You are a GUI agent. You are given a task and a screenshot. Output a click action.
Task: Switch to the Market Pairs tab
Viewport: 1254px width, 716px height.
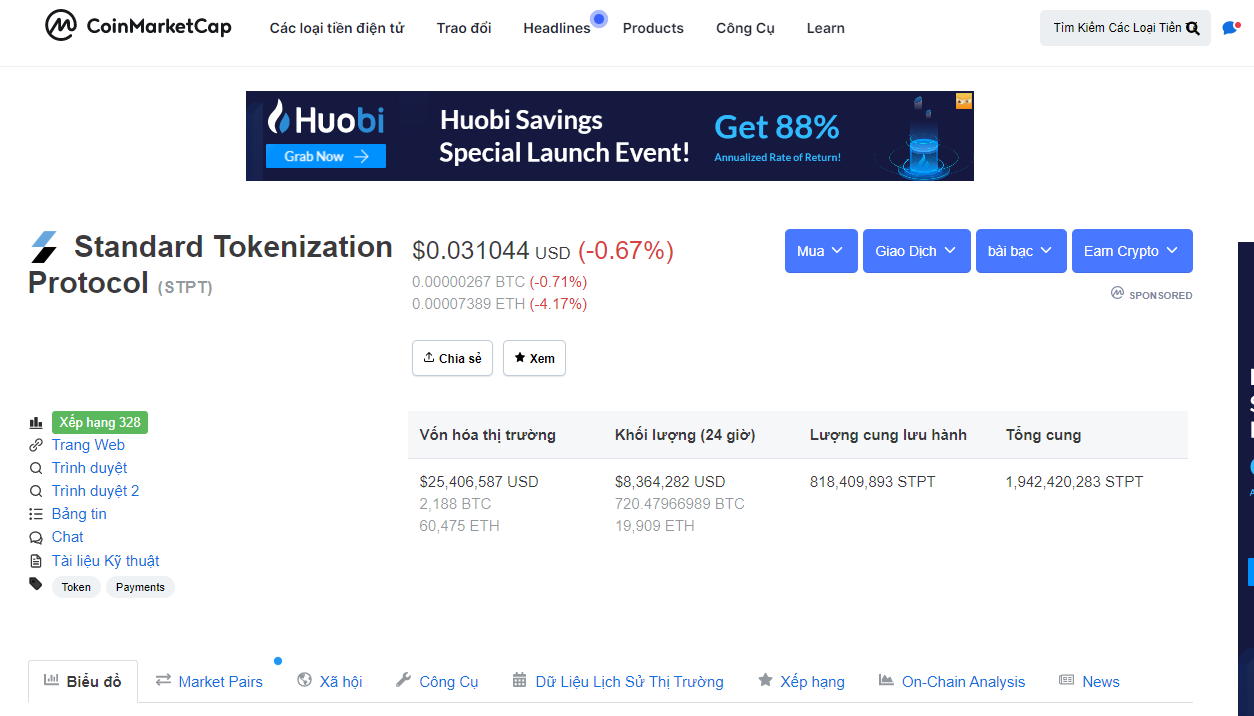point(209,681)
